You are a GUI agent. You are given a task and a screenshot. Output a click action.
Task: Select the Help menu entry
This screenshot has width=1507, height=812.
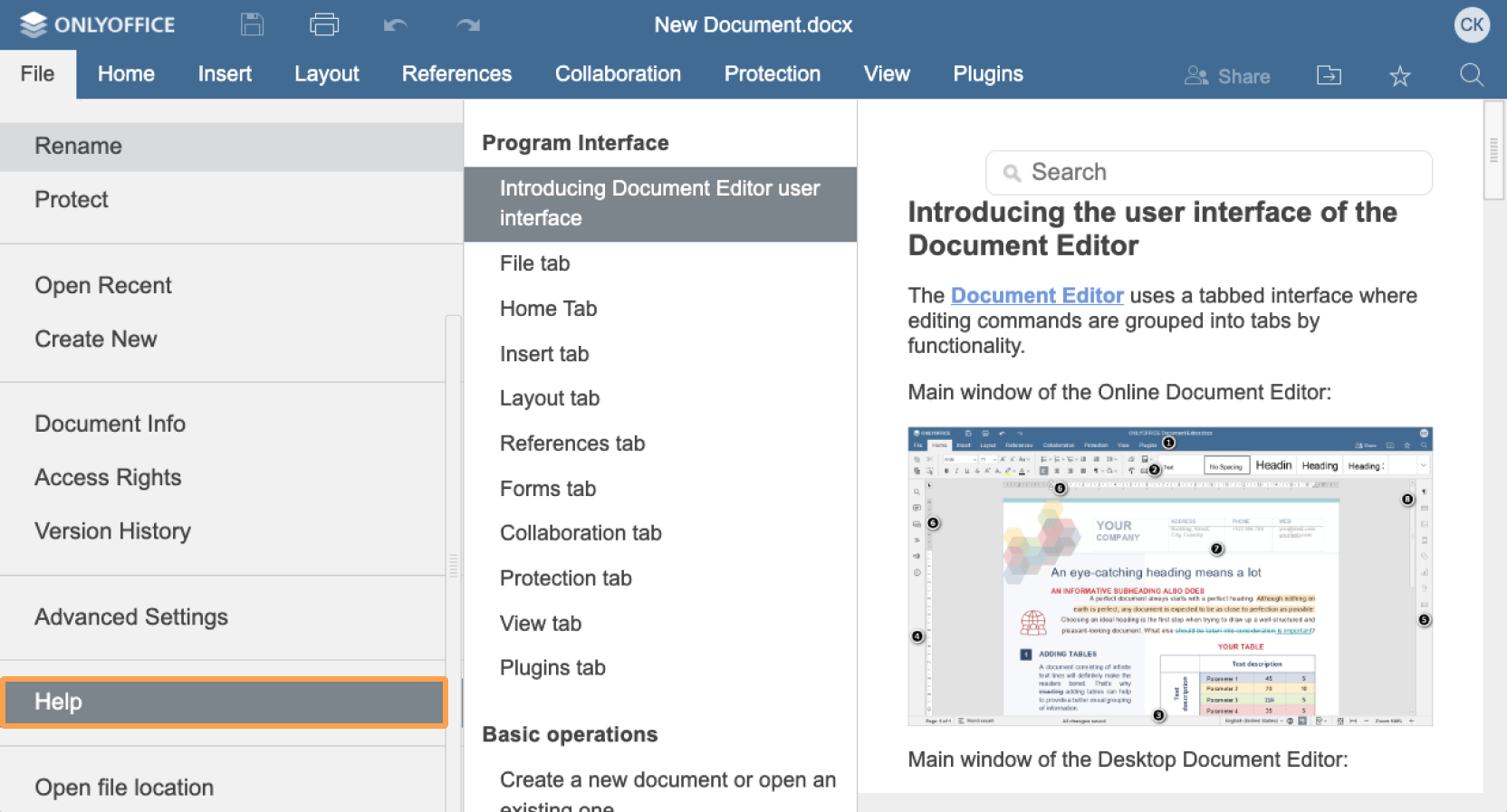[225, 702]
